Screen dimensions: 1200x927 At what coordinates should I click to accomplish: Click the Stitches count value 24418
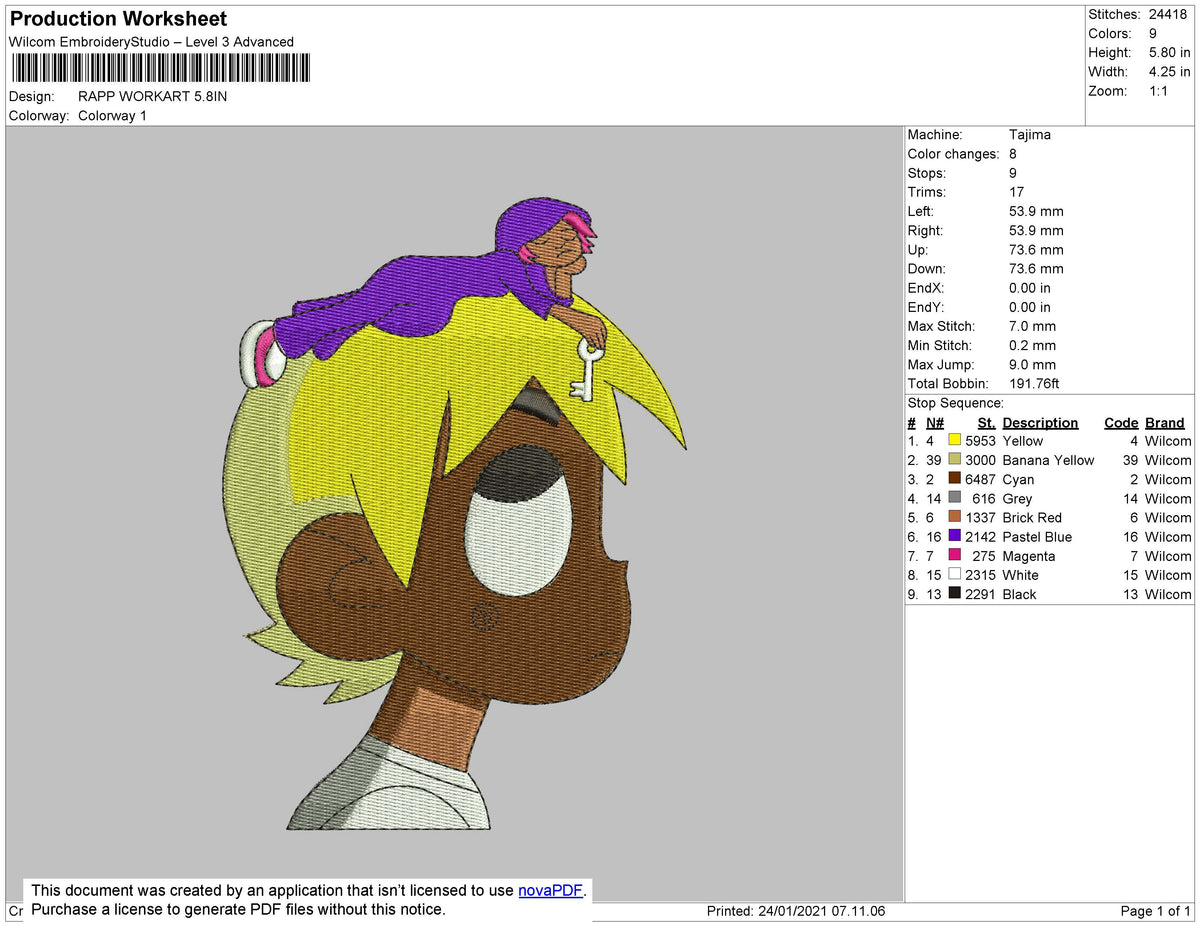tap(1168, 15)
